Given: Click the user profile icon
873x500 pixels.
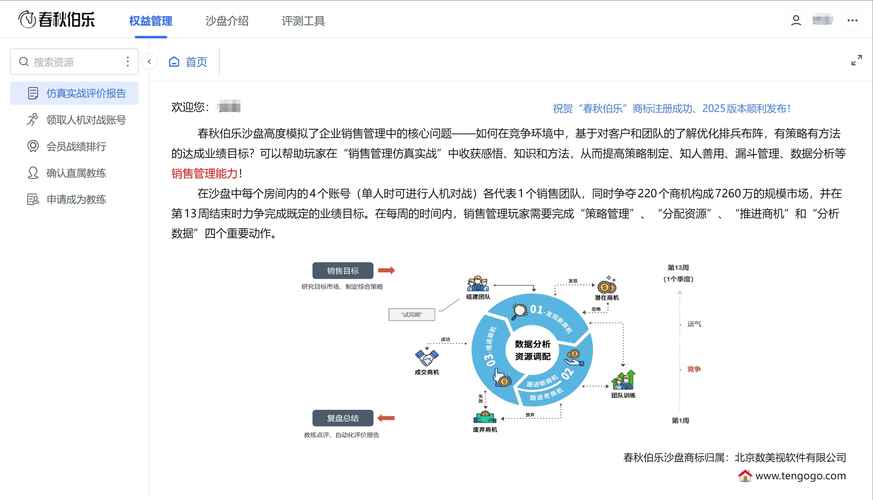Looking at the screenshot, I should coord(796,21).
